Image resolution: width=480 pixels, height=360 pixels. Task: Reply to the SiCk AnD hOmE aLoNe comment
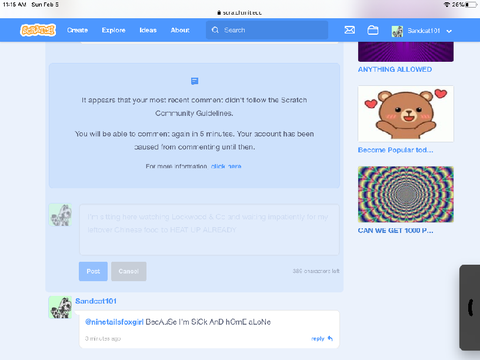pyautogui.click(x=322, y=339)
